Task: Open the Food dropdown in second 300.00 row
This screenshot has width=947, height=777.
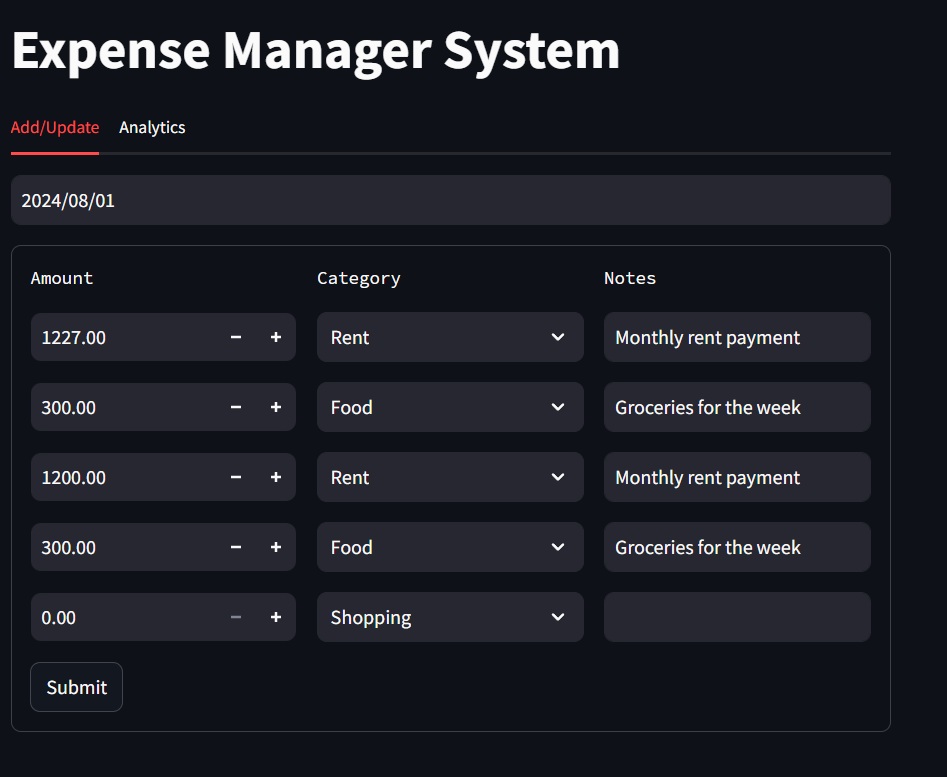Action: pyautogui.click(x=450, y=547)
